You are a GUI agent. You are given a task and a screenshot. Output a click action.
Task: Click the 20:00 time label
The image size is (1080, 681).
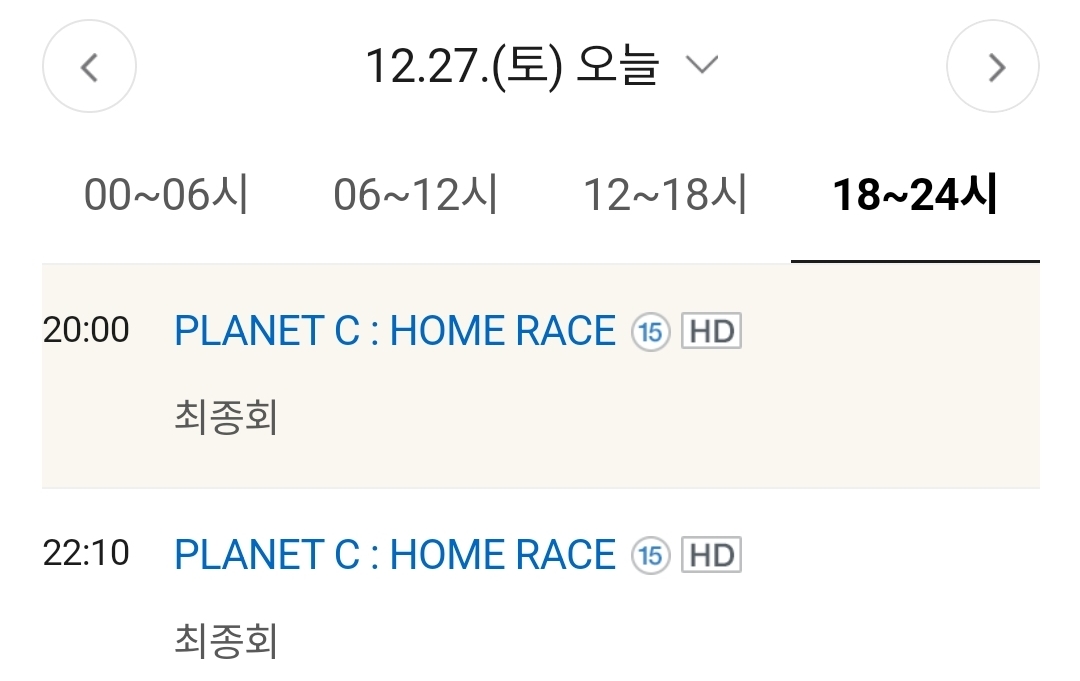86,330
